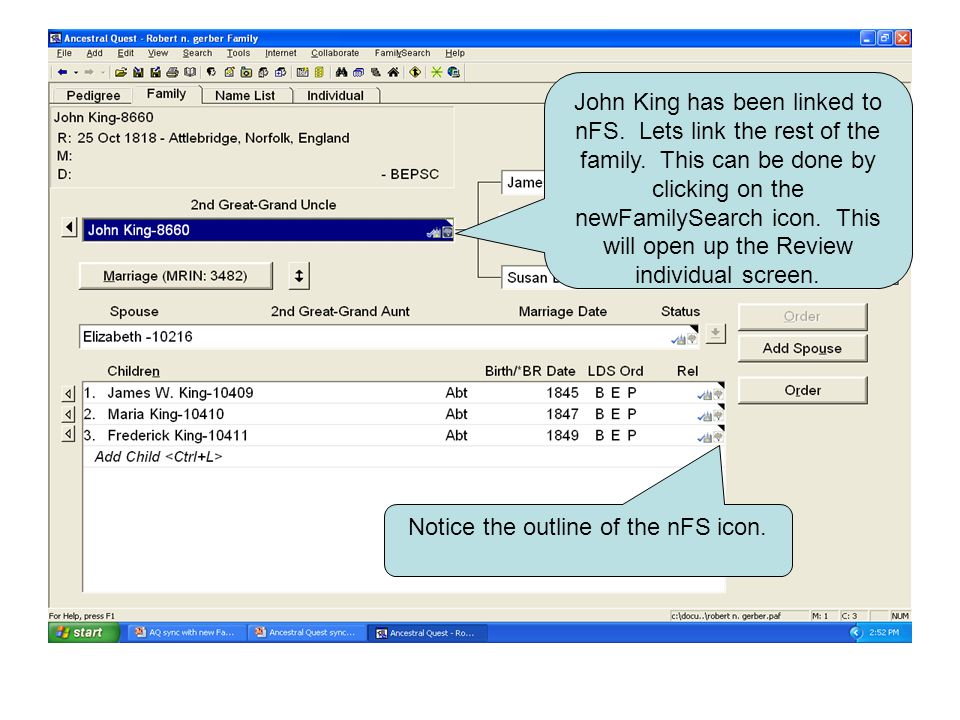Click the open book toolbar icon
The width and height of the screenshot is (960, 720).
(x=190, y=72)
